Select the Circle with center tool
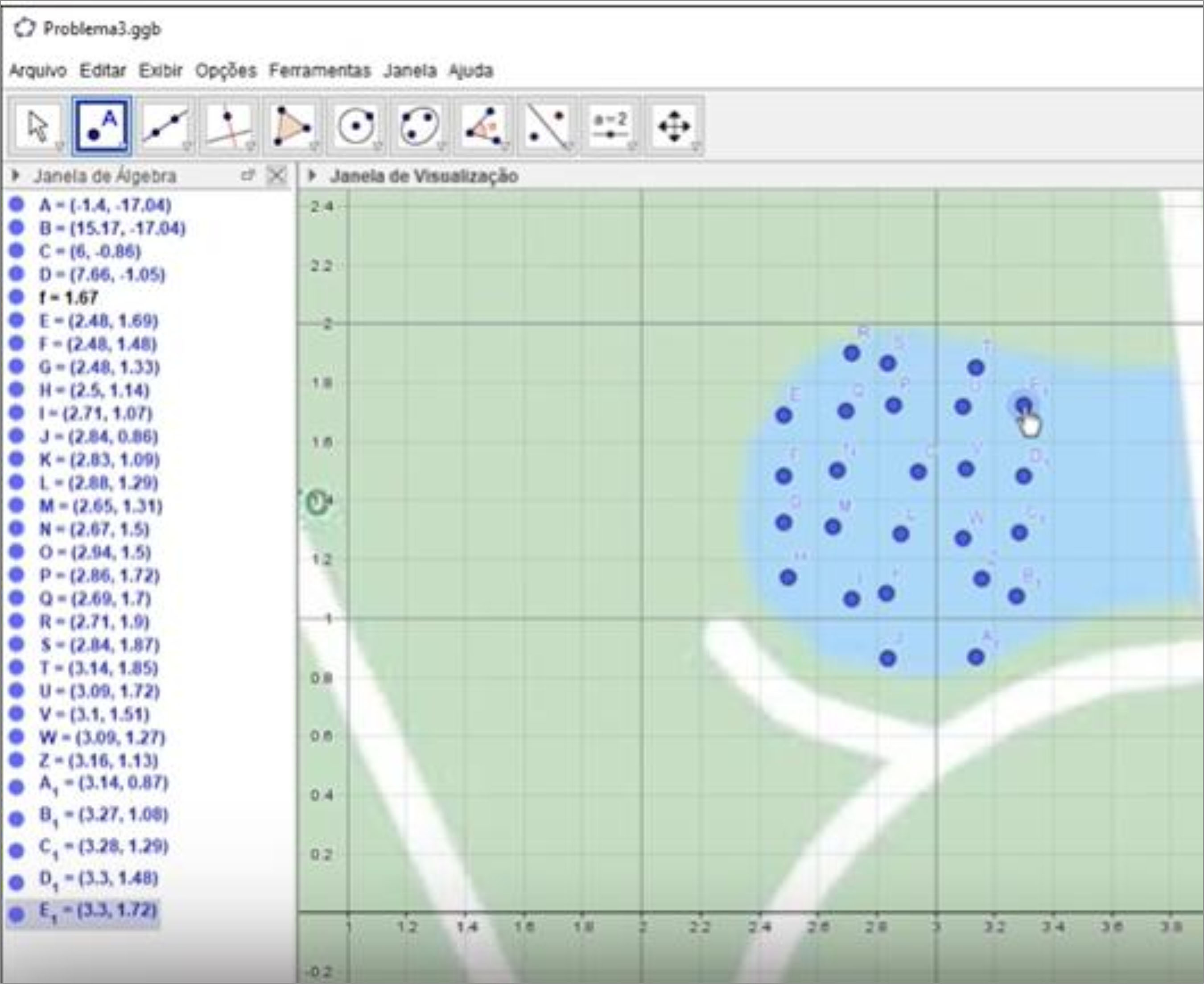 (x=356, y=126)
